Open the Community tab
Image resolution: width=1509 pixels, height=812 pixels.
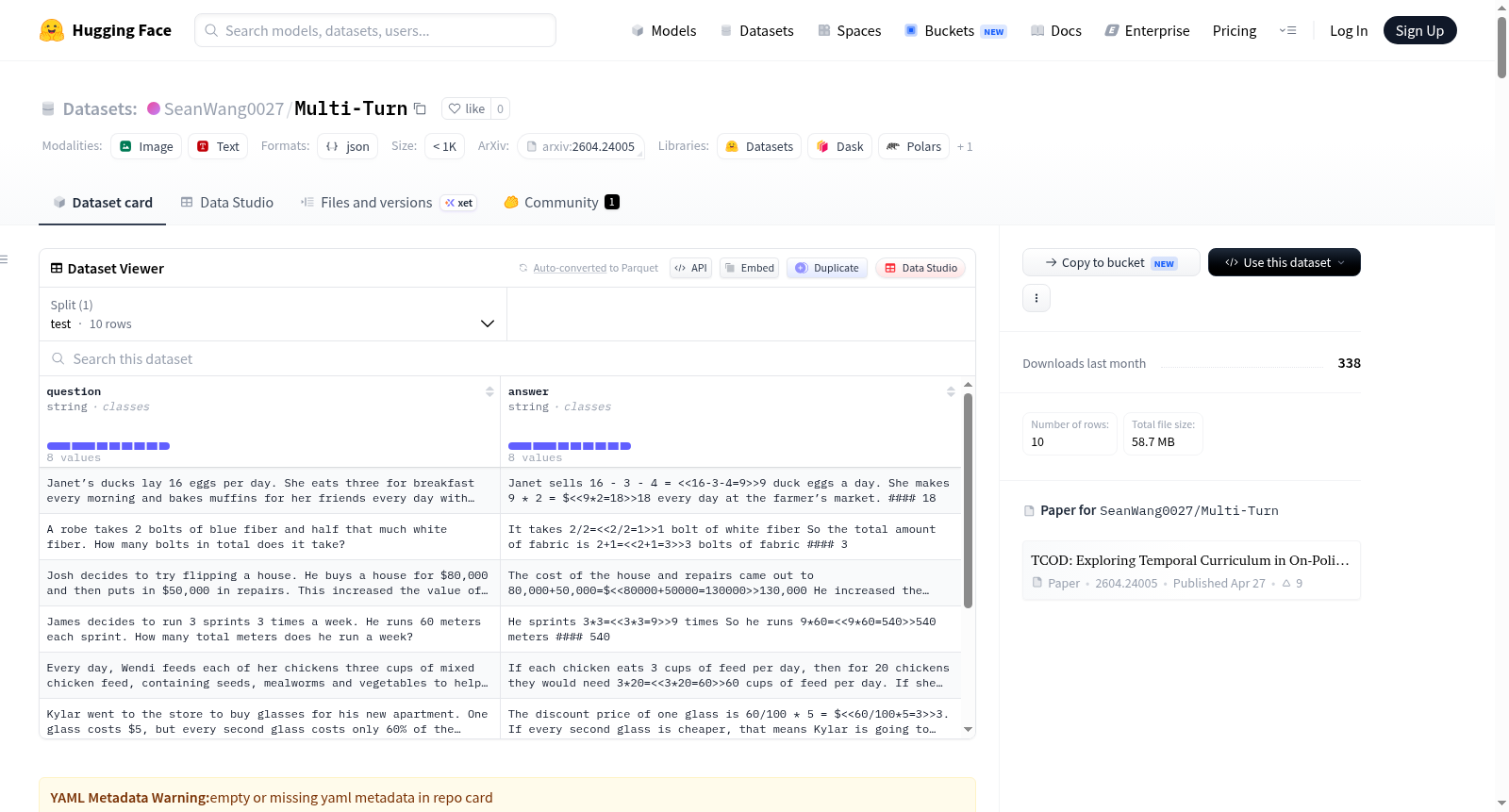coord(562,202)
